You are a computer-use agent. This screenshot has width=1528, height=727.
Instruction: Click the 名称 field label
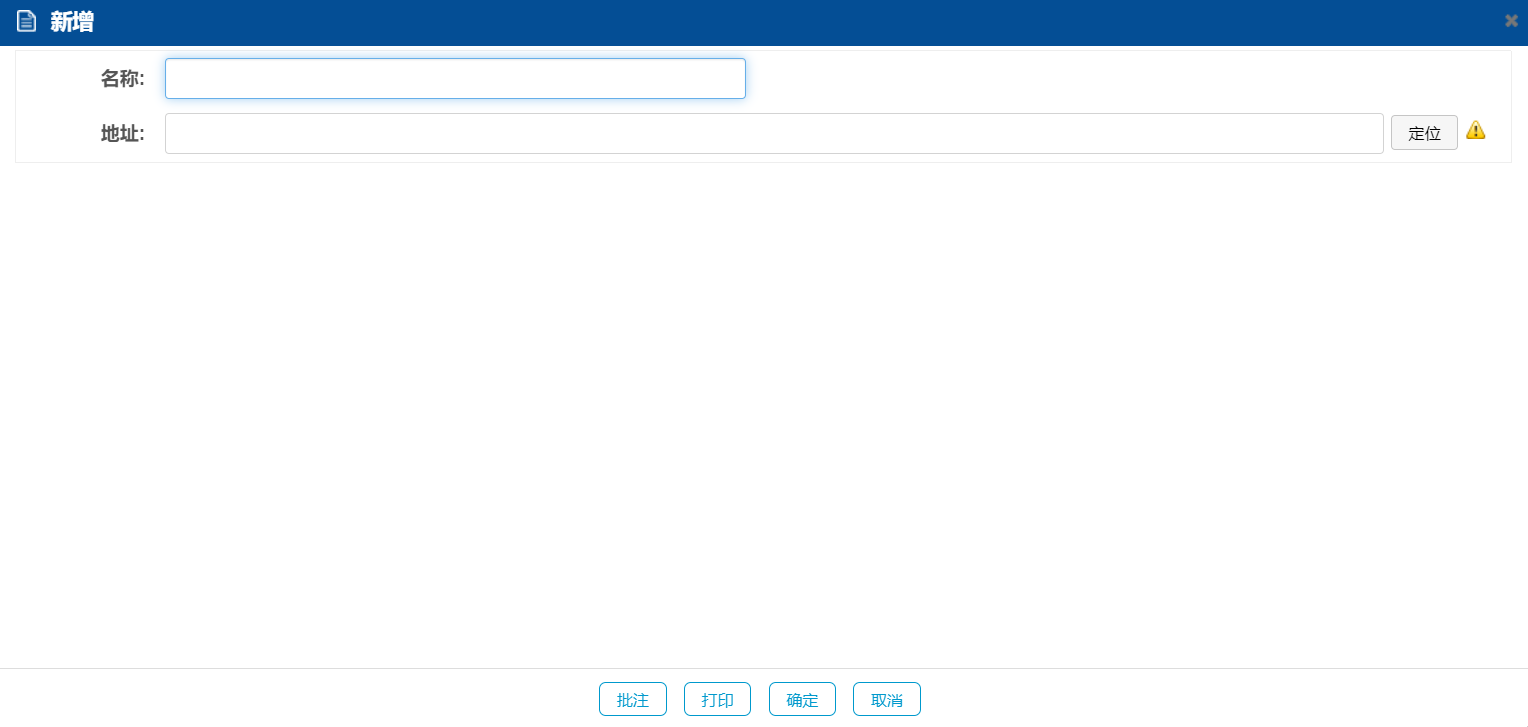[x=122, y=79]
